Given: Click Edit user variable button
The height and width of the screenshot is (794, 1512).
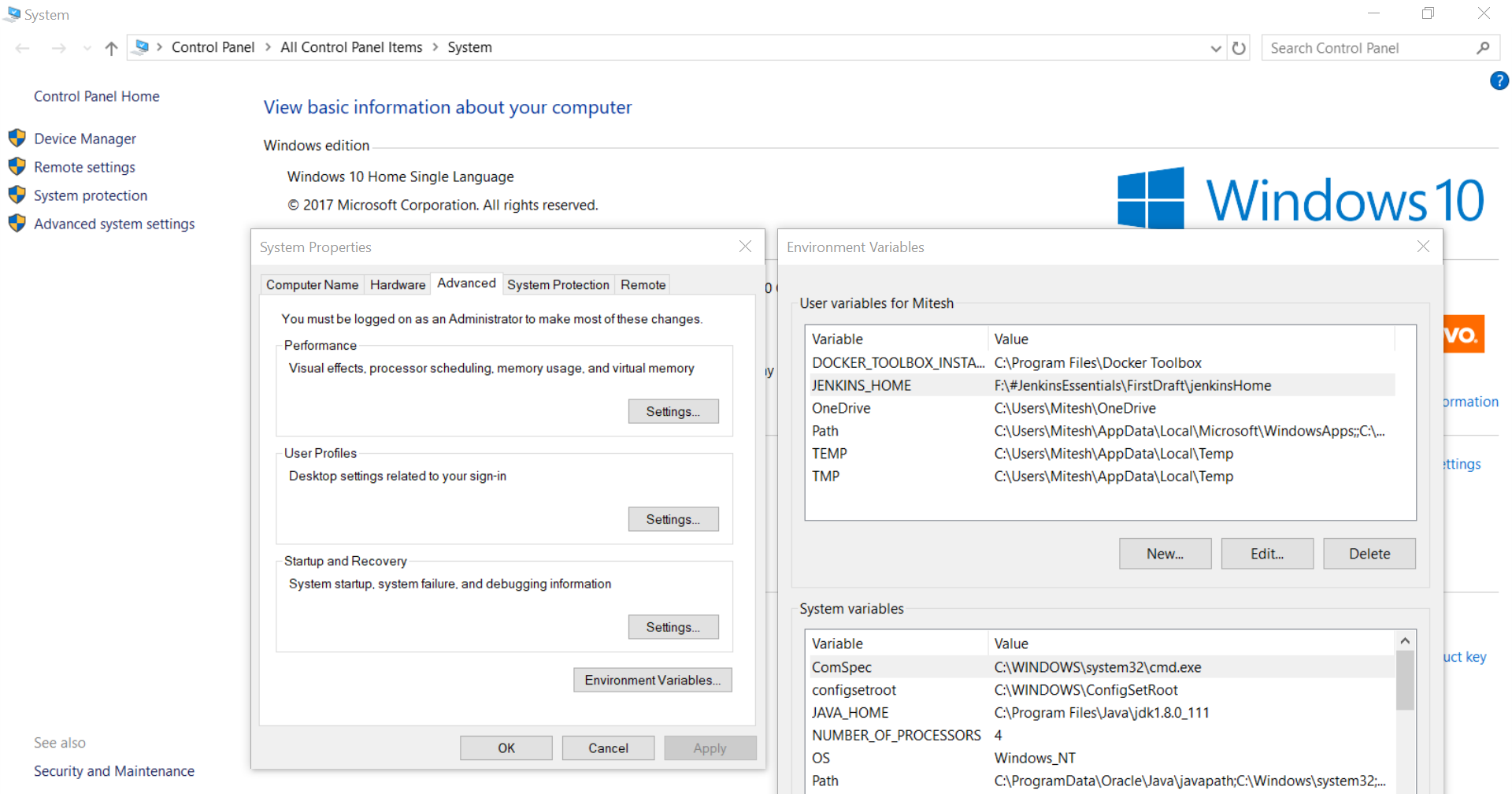Looking at the screenshot, I should pyautogui.click(x=1267, y=554).
